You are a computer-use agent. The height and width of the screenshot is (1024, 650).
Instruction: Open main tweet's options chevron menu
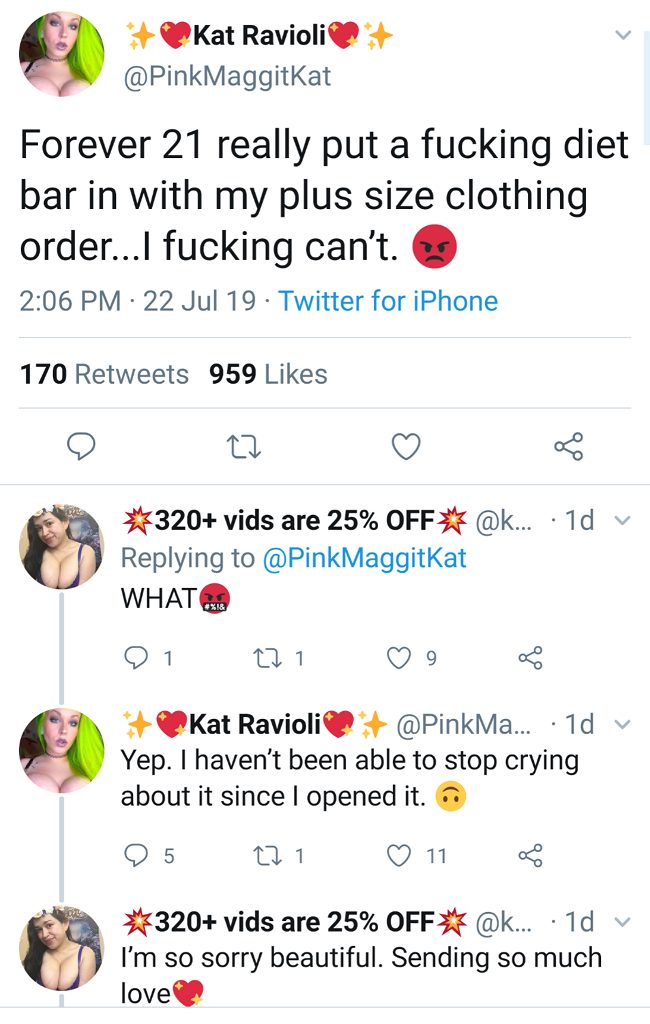tap(623, 37)
